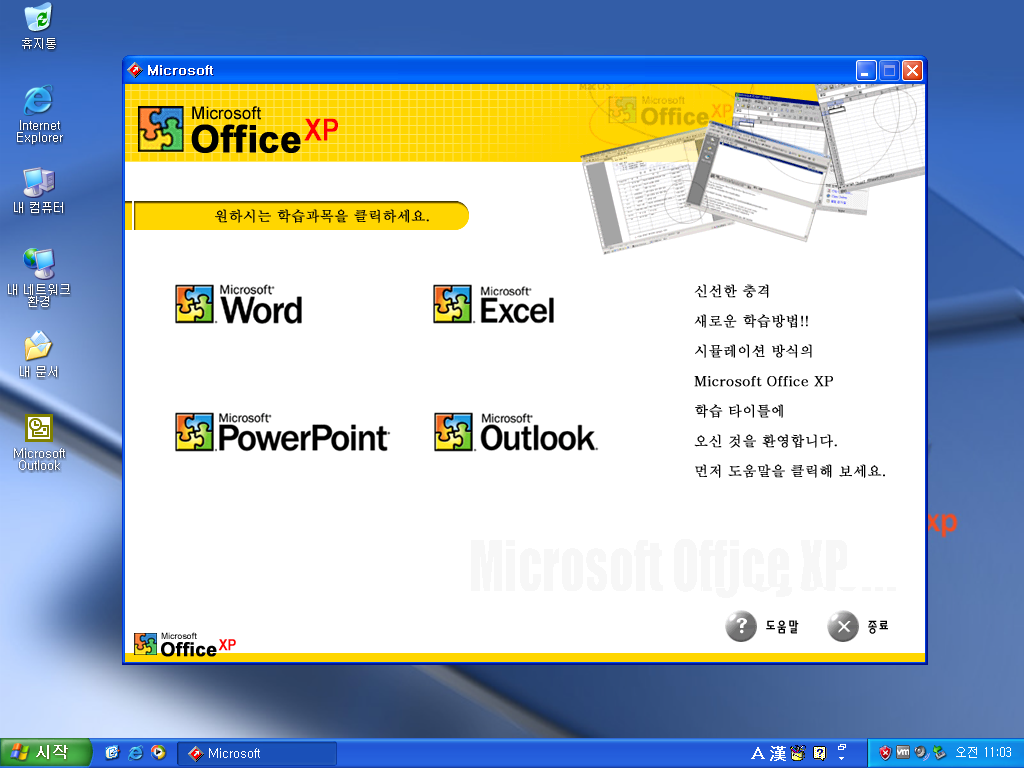Screen dimensions: 1024x768
Task: Click the '신선한 충격' text line
Action: pyautogui.click(x=732, y=291)
